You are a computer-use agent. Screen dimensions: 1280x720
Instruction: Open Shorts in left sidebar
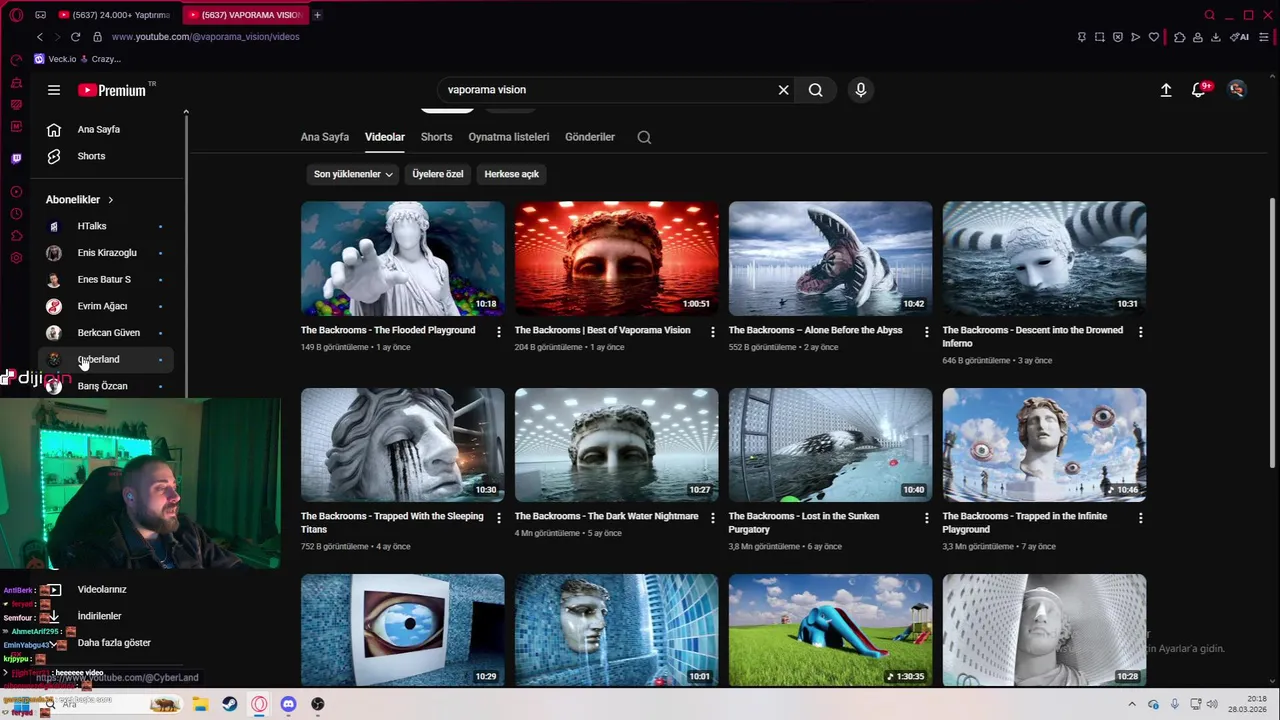(x=106, y=156)
